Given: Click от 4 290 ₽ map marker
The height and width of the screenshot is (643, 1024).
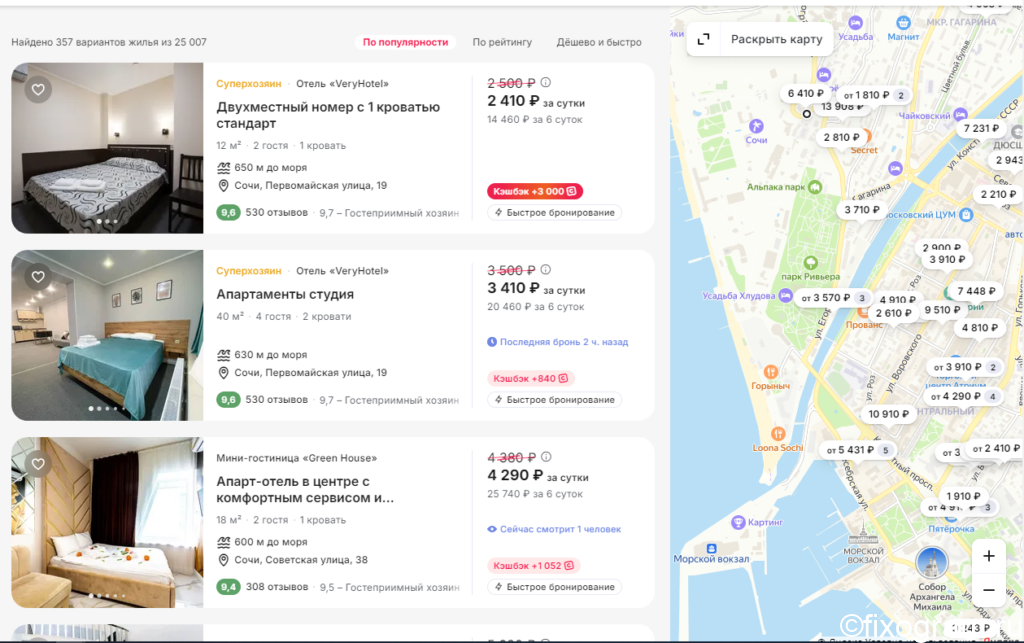Looking at the screenshot, I should pos(964,396).
